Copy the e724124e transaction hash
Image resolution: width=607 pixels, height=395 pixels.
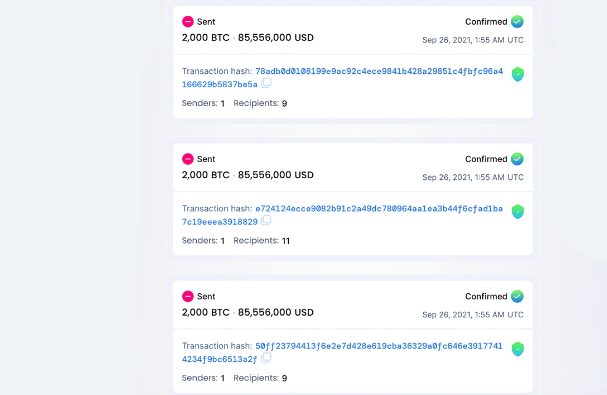[x=266, y=220]
